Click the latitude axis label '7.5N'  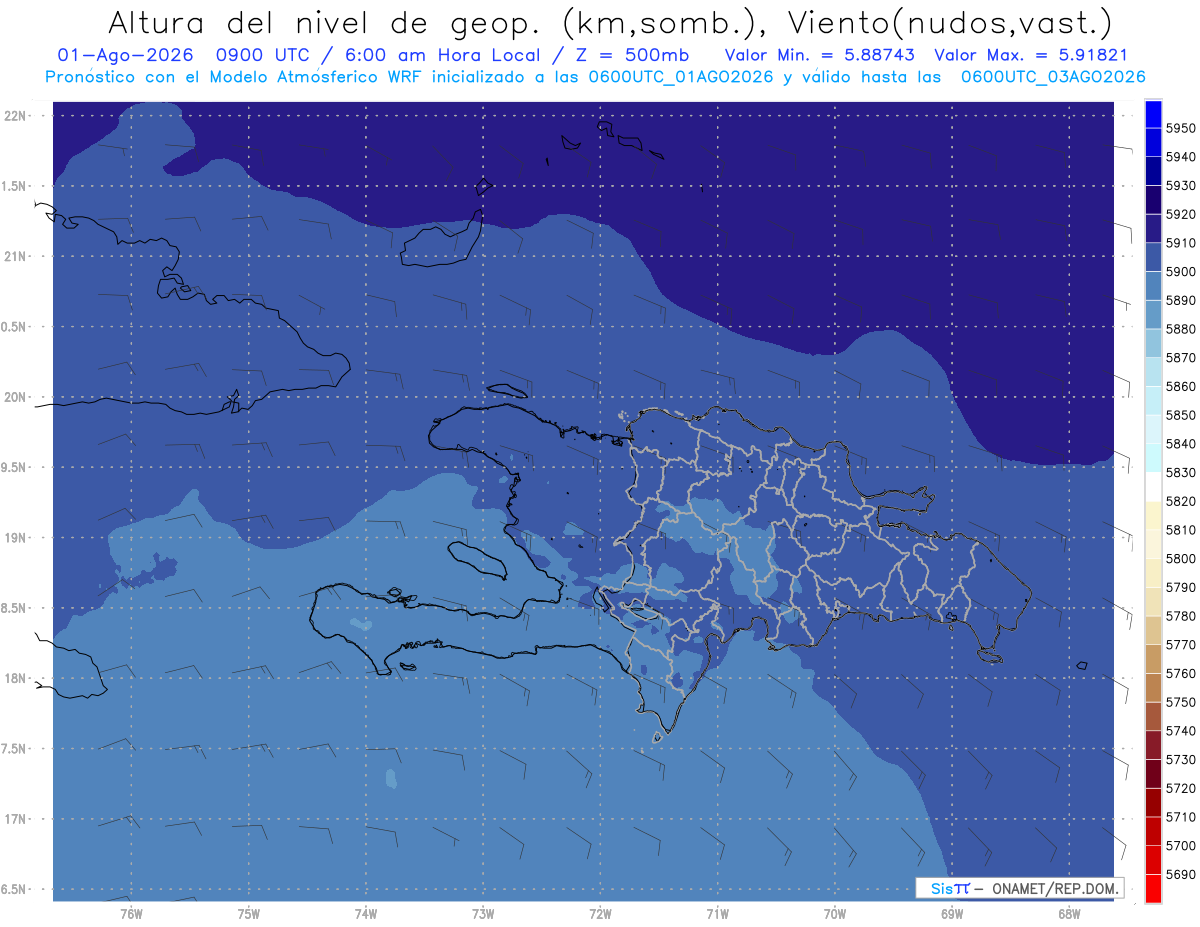pos(14,749)
